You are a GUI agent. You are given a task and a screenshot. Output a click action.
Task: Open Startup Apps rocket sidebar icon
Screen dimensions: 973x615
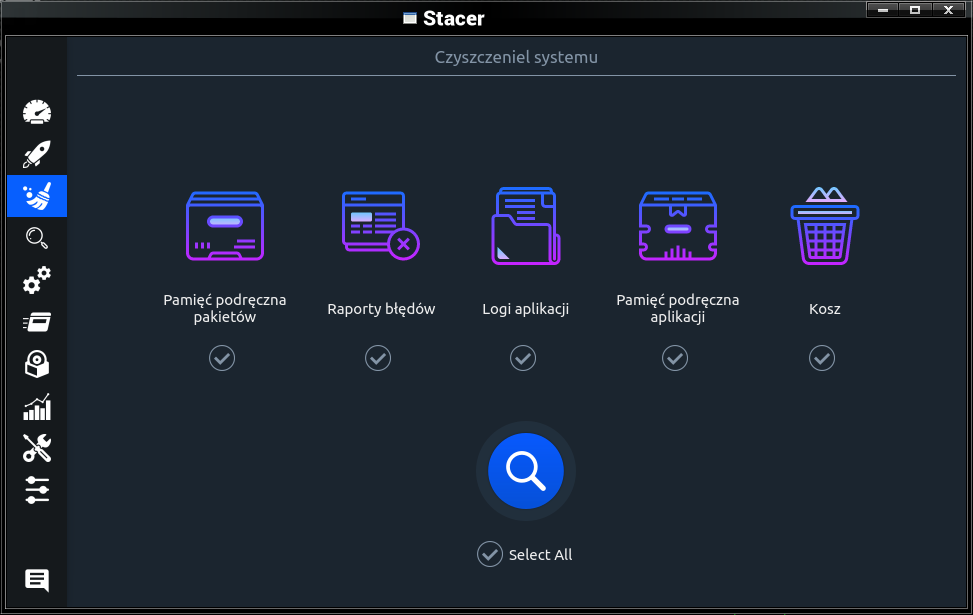(37, 154)
